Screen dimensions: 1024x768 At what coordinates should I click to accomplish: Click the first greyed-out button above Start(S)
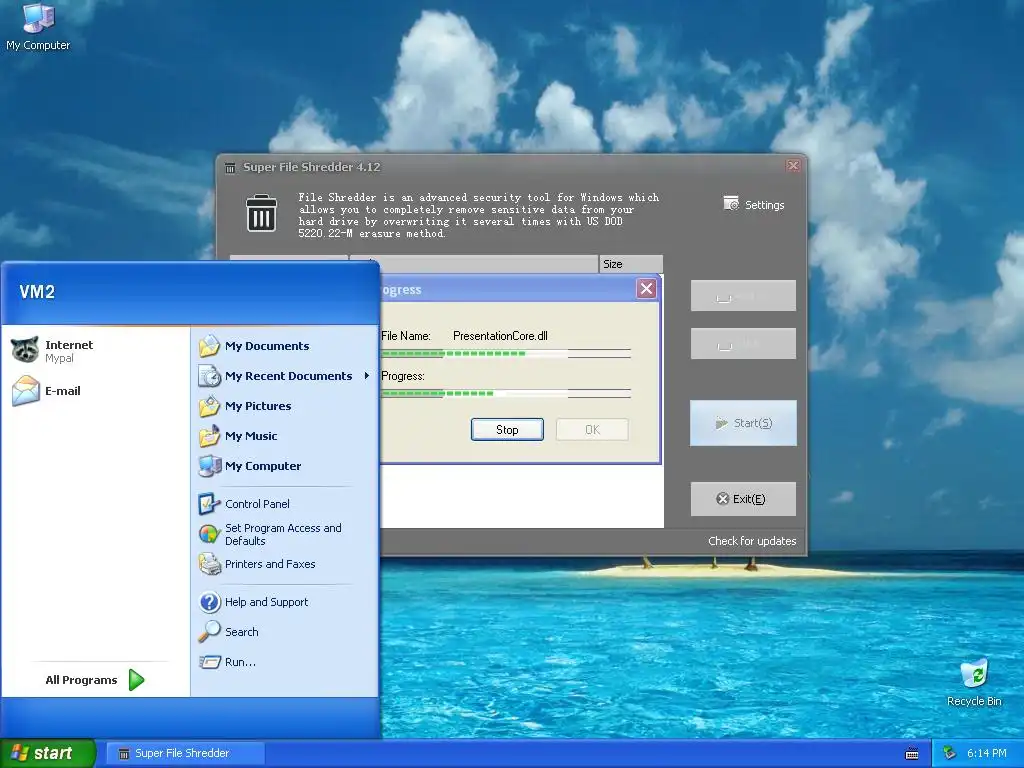[x=743, y=296]
